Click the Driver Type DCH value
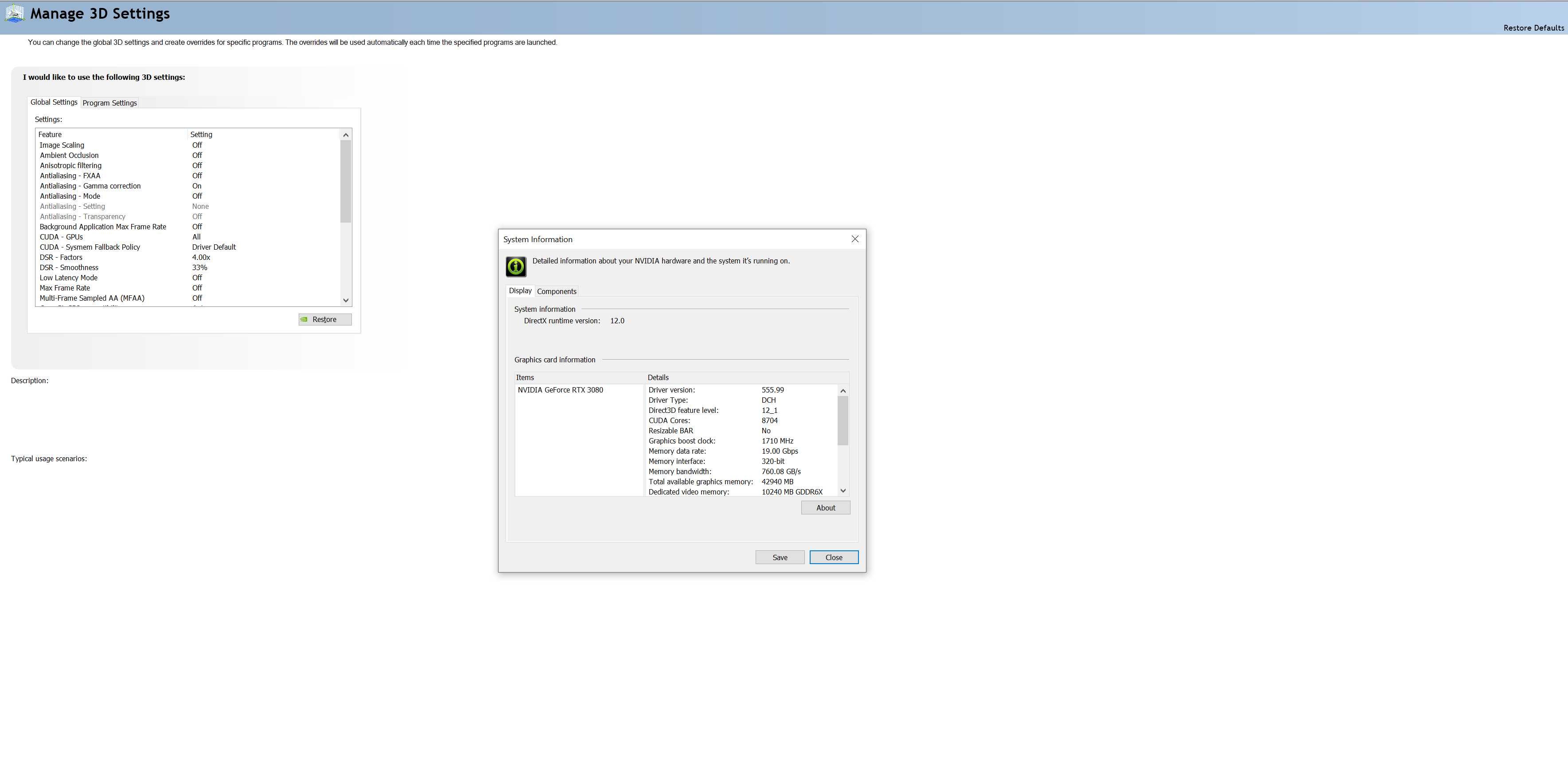The height and width of the screenshot is (761, 1568). pyautogui.click(x=768, y=400)
